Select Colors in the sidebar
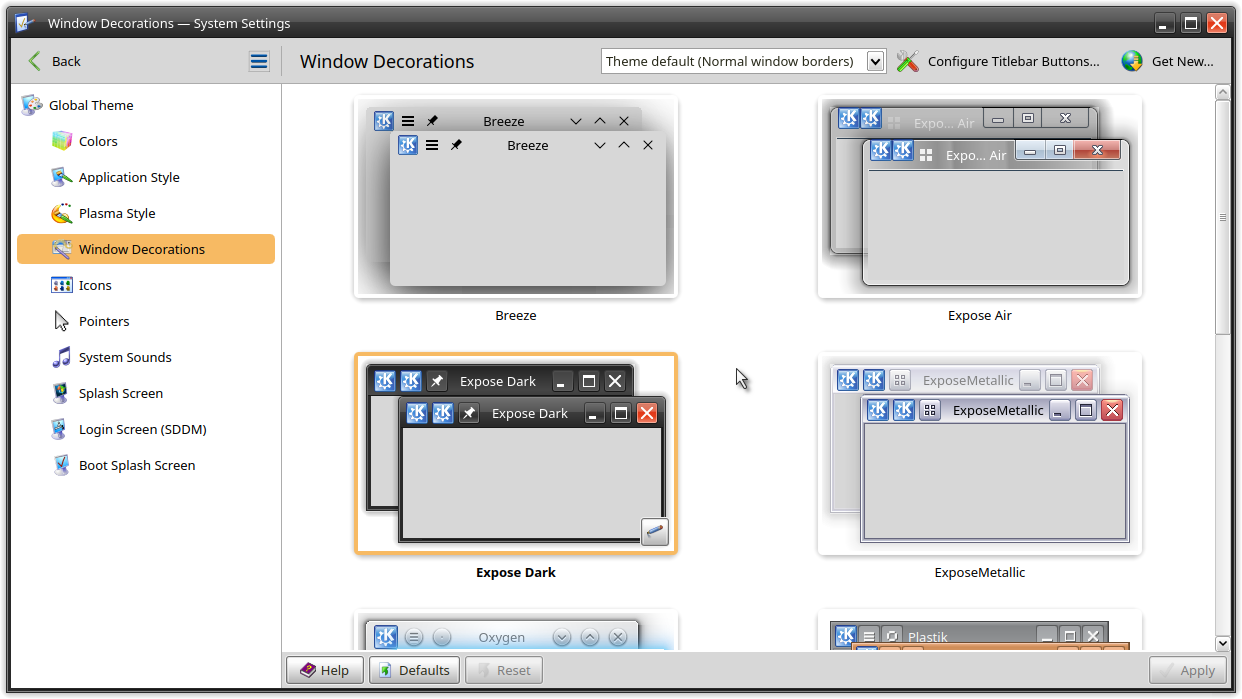The image size is (1242, 699). (x=146, y=141)
